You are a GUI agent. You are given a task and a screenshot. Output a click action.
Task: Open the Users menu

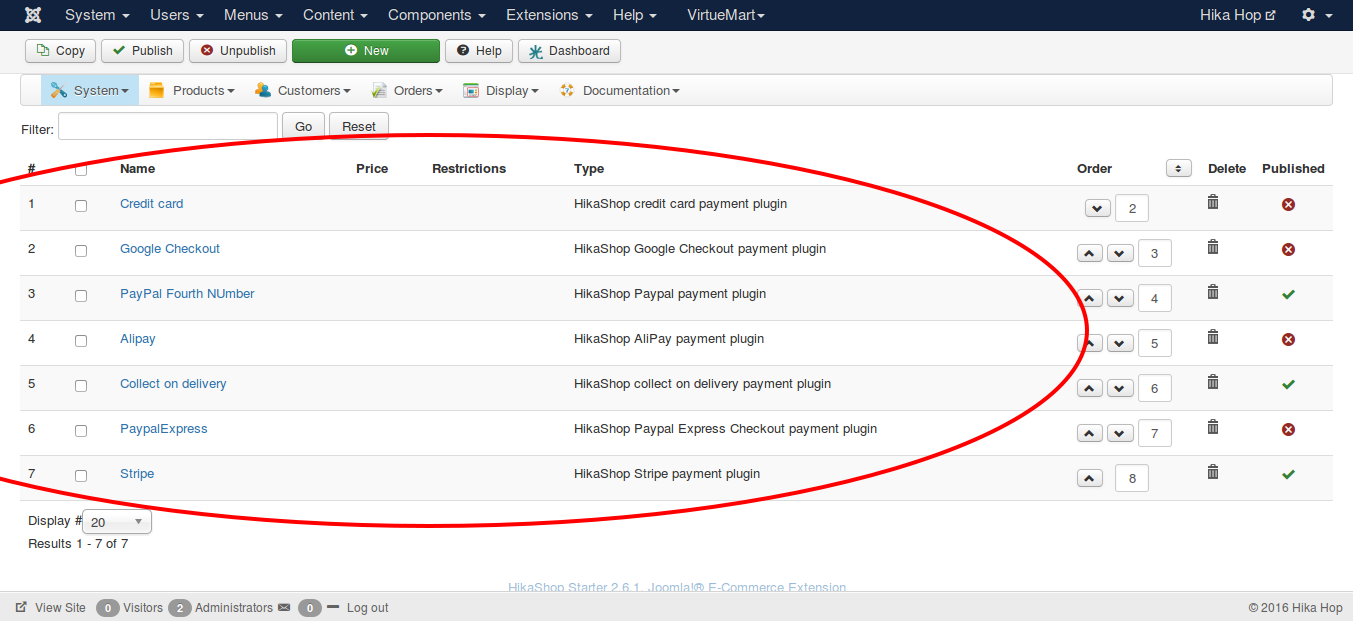[x=177, y=15]
